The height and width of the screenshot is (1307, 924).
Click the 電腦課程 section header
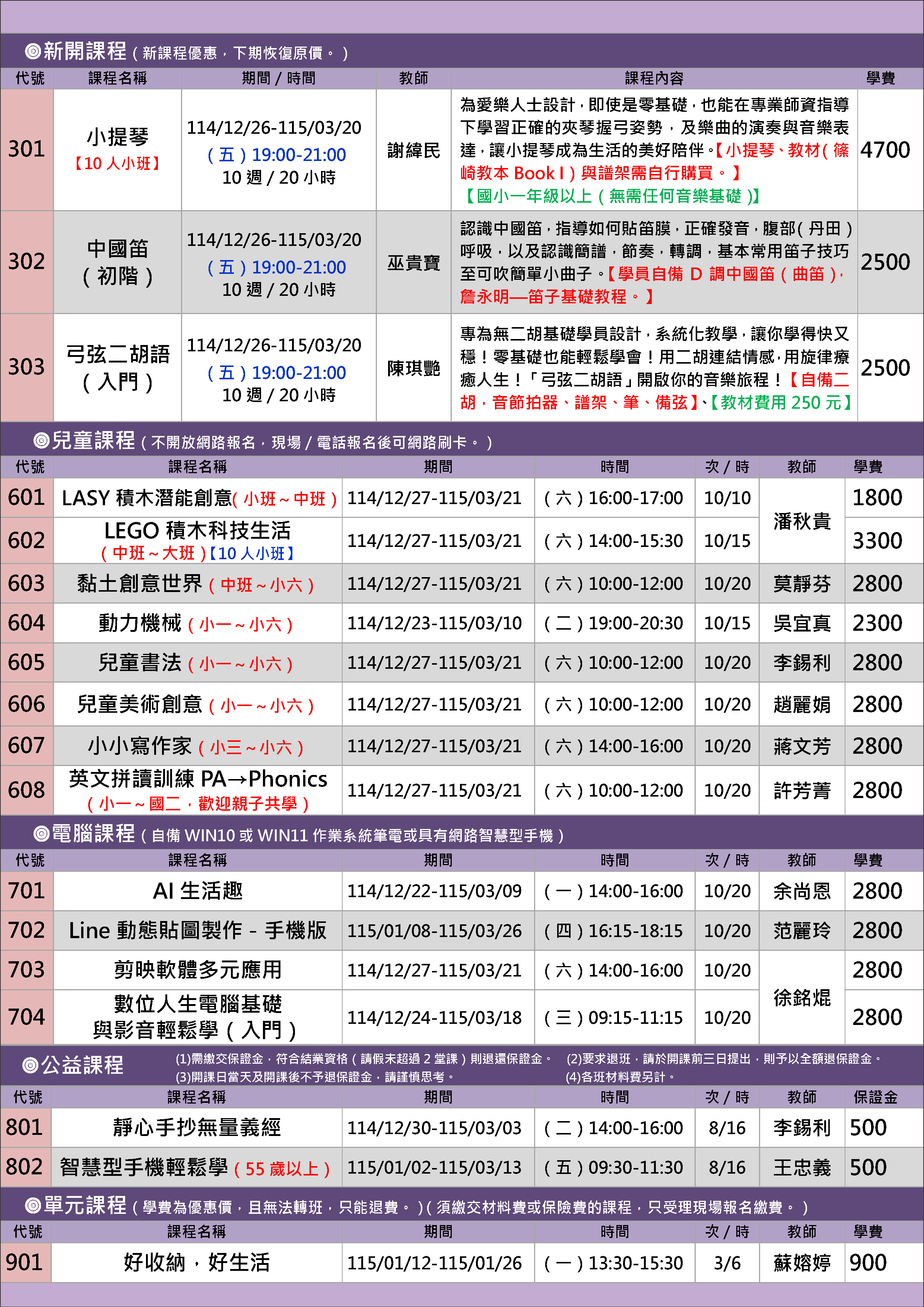tap(93, 834)
